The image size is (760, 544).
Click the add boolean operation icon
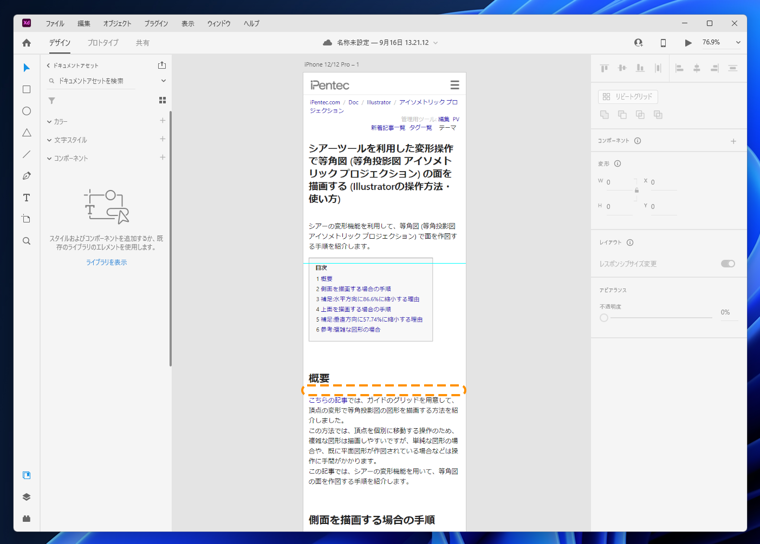604,115
